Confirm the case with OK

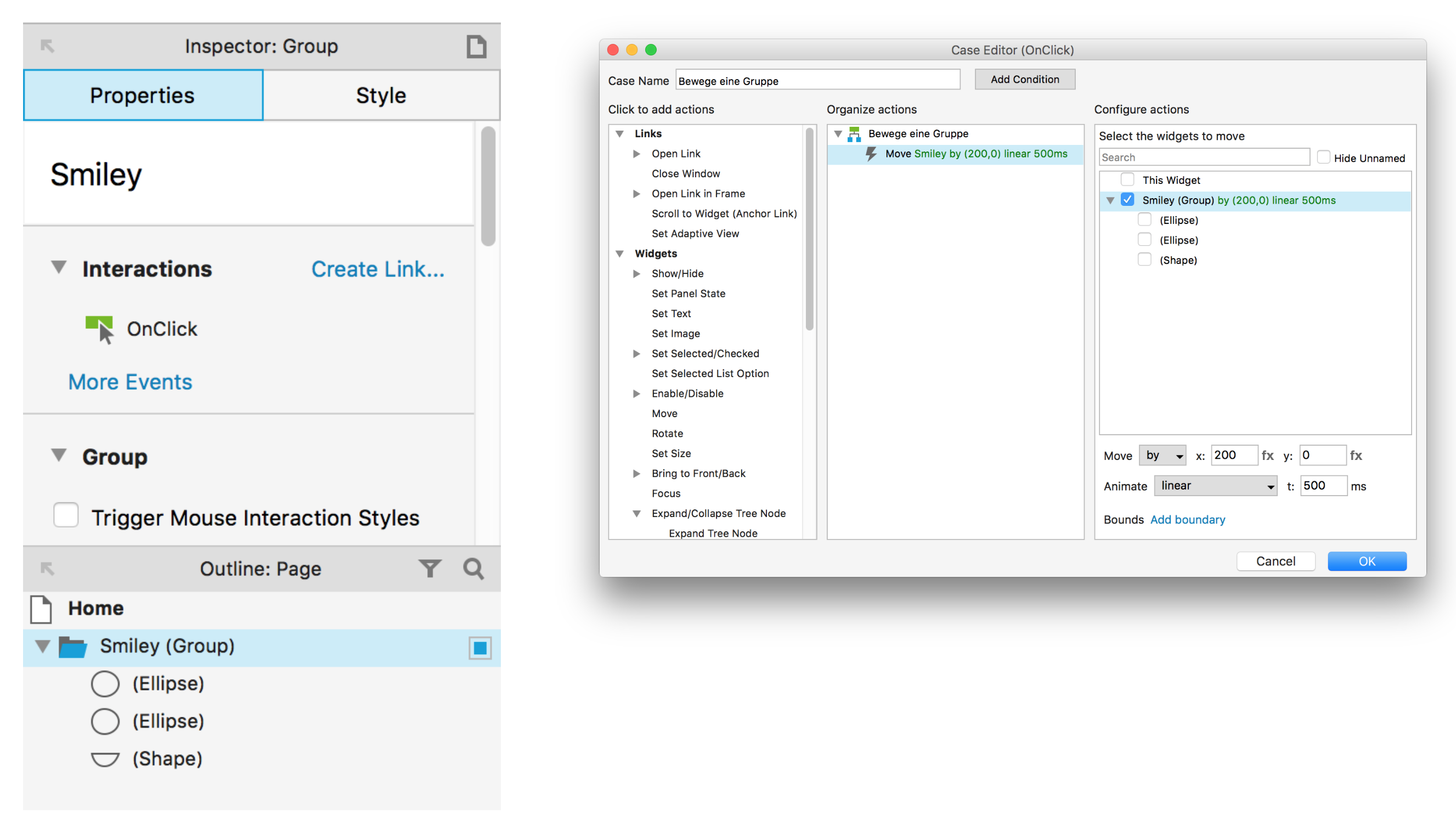pos(1367,561)
